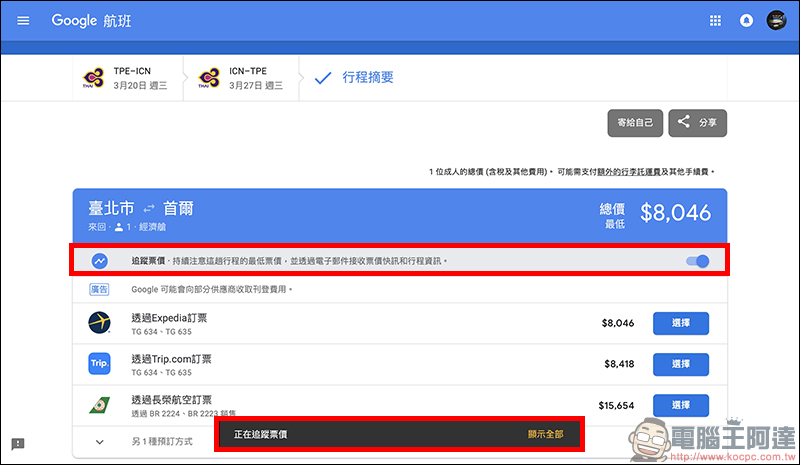This screenshot has width=800, height=465.
Task: Open the 額外的行李託運費 link
Action: 629,172
